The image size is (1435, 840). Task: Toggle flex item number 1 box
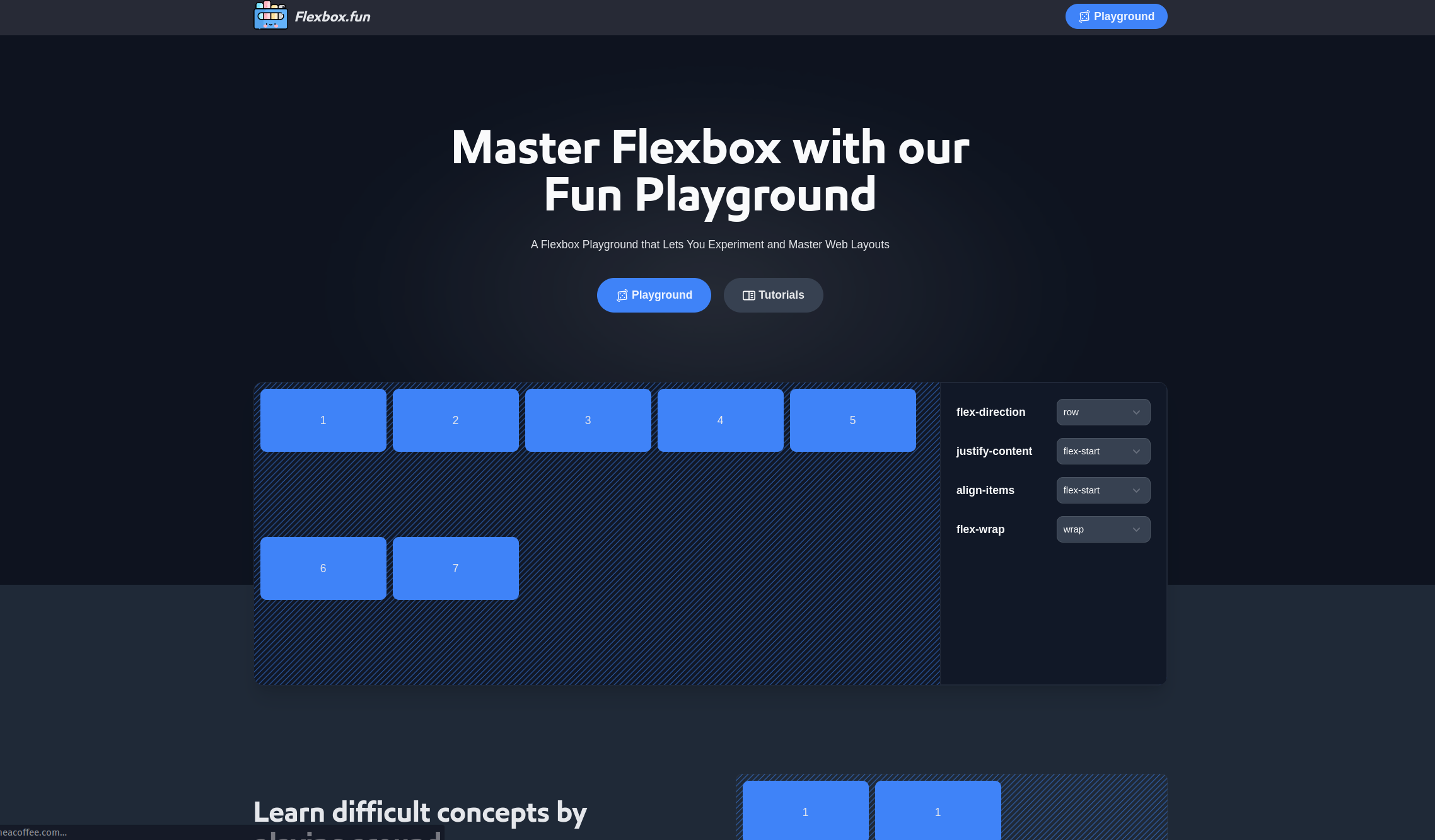323,420
